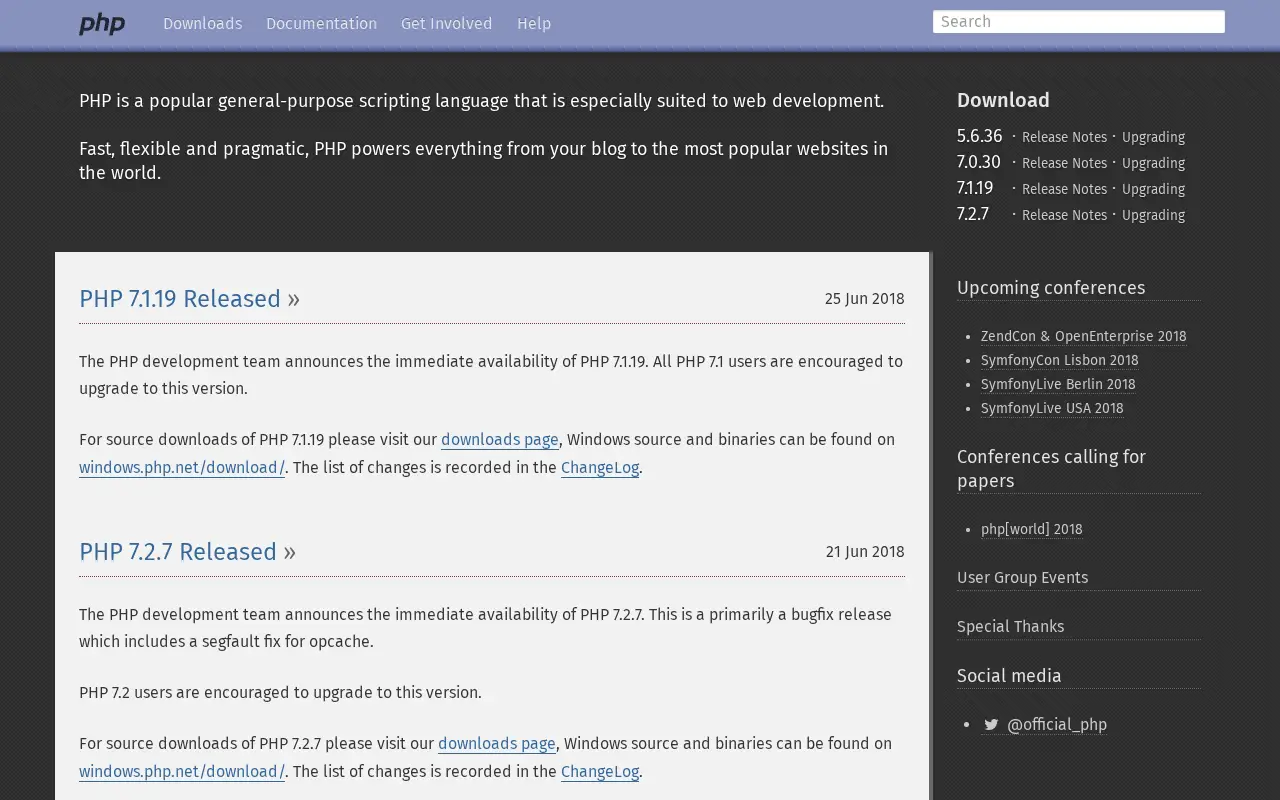Select PHP 5.6.36 download version
Viewport: 1280px width, 800px height.
click(979, 136)
